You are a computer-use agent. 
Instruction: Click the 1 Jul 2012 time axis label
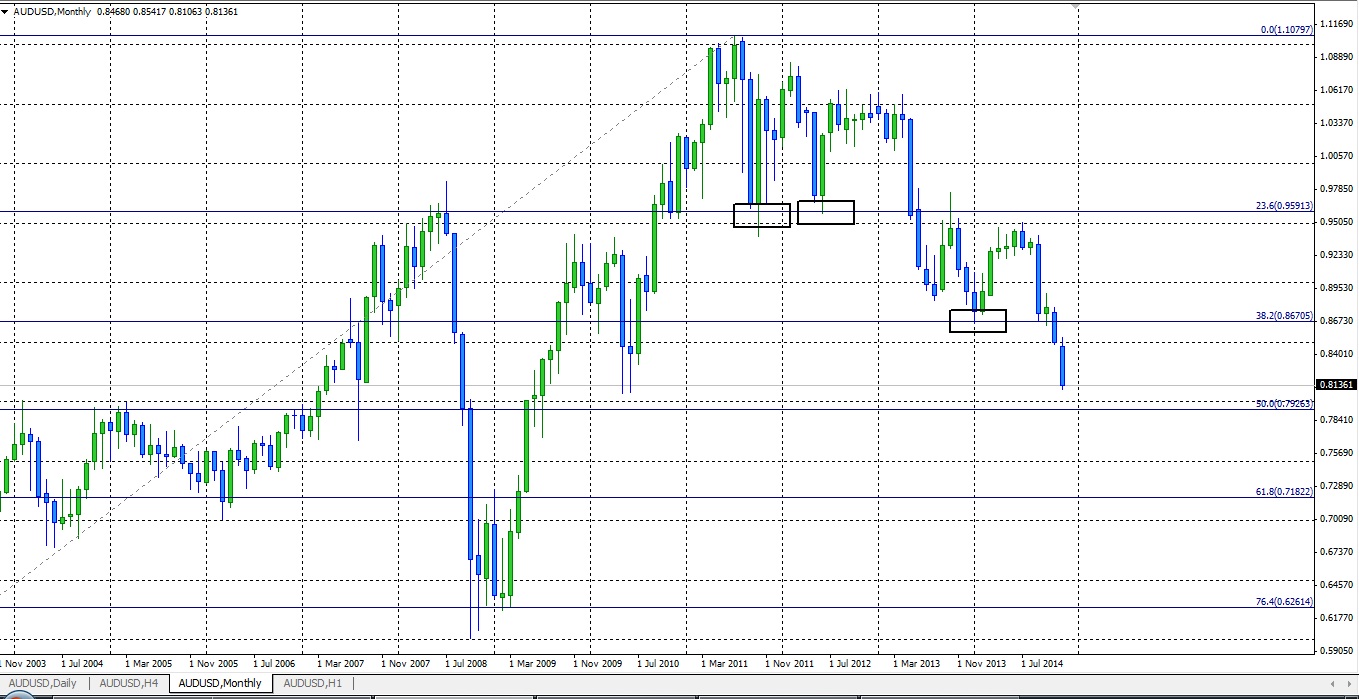pyautogui.click(x=850, y=663)
